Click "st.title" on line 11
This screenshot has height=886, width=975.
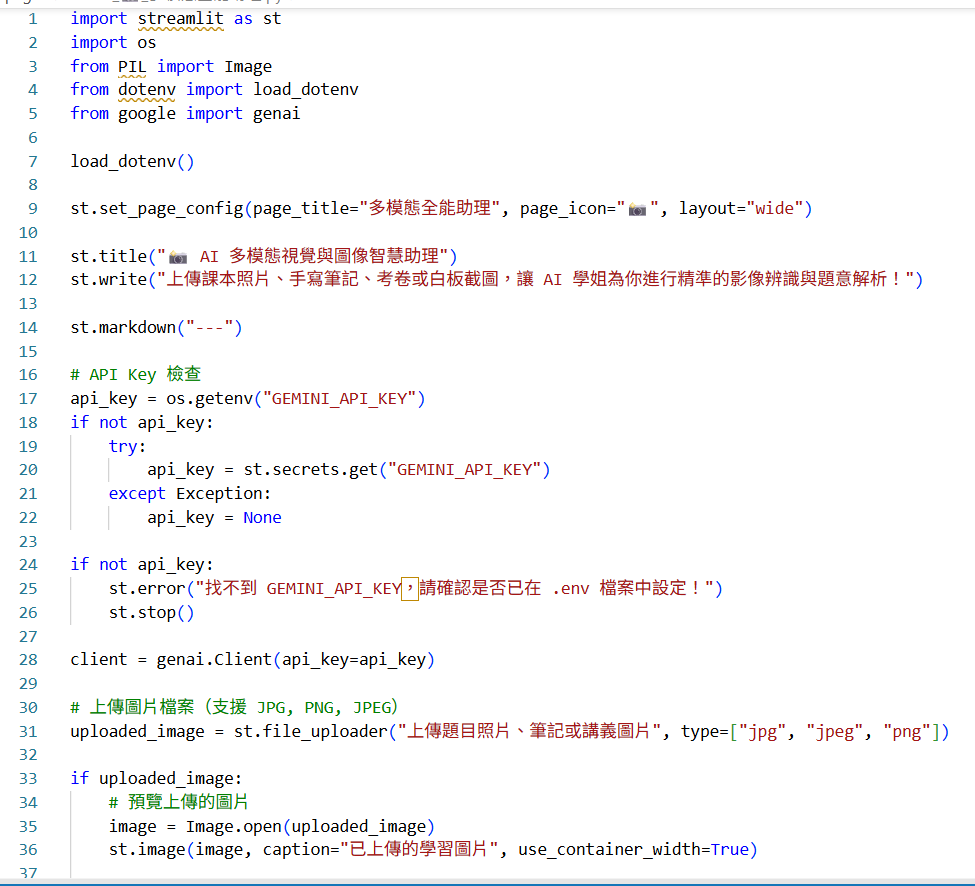[x=109, y=256]
